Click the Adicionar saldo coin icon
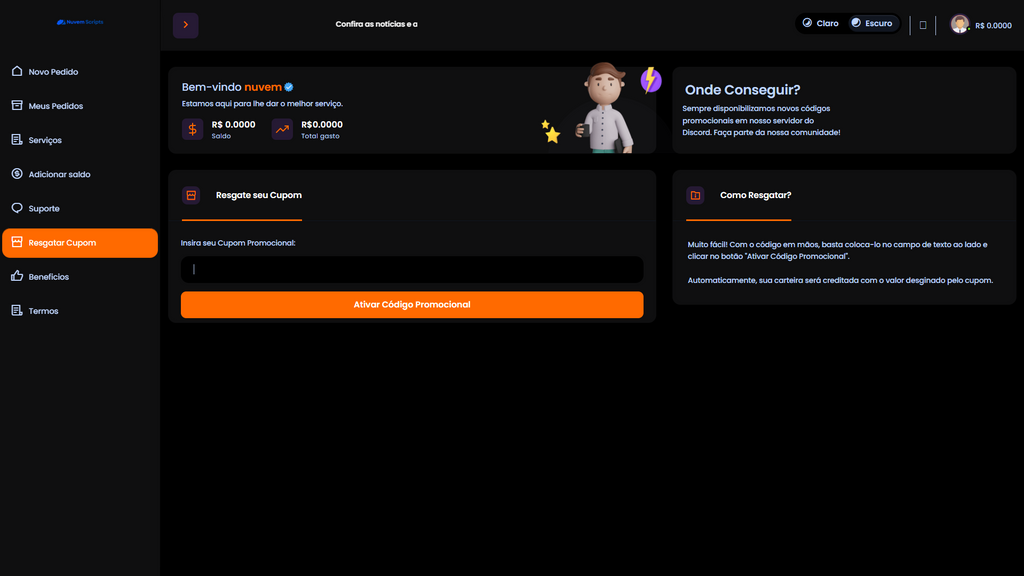This screenshot has height=576, width=1024. [17, 174]
